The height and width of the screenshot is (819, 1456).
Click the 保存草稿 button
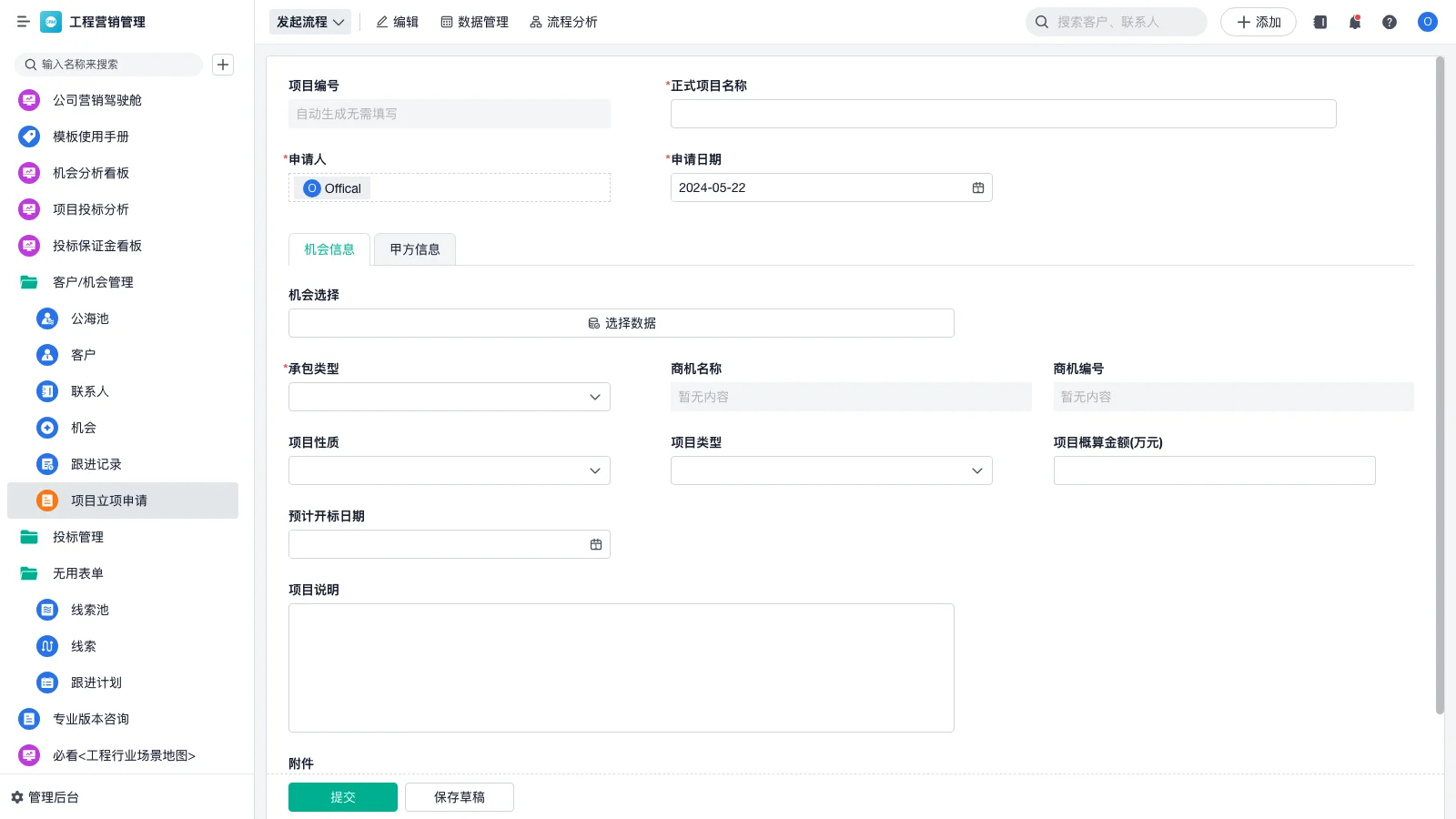pos(460,797)
